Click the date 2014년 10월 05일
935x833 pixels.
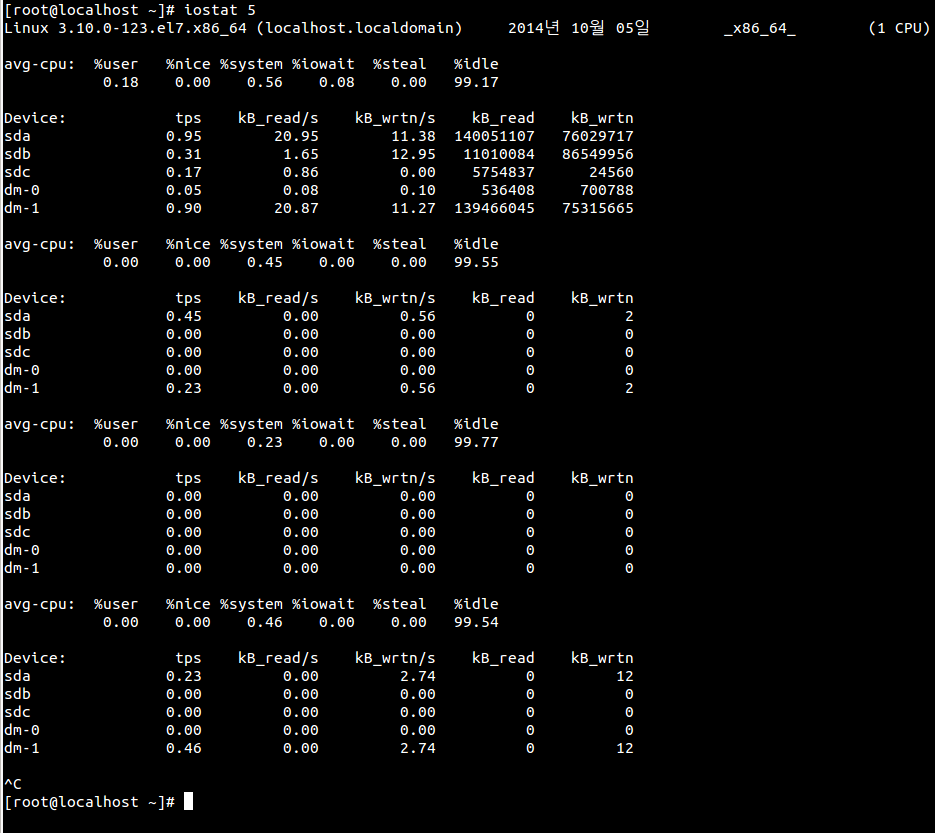(x=578, y=28)
